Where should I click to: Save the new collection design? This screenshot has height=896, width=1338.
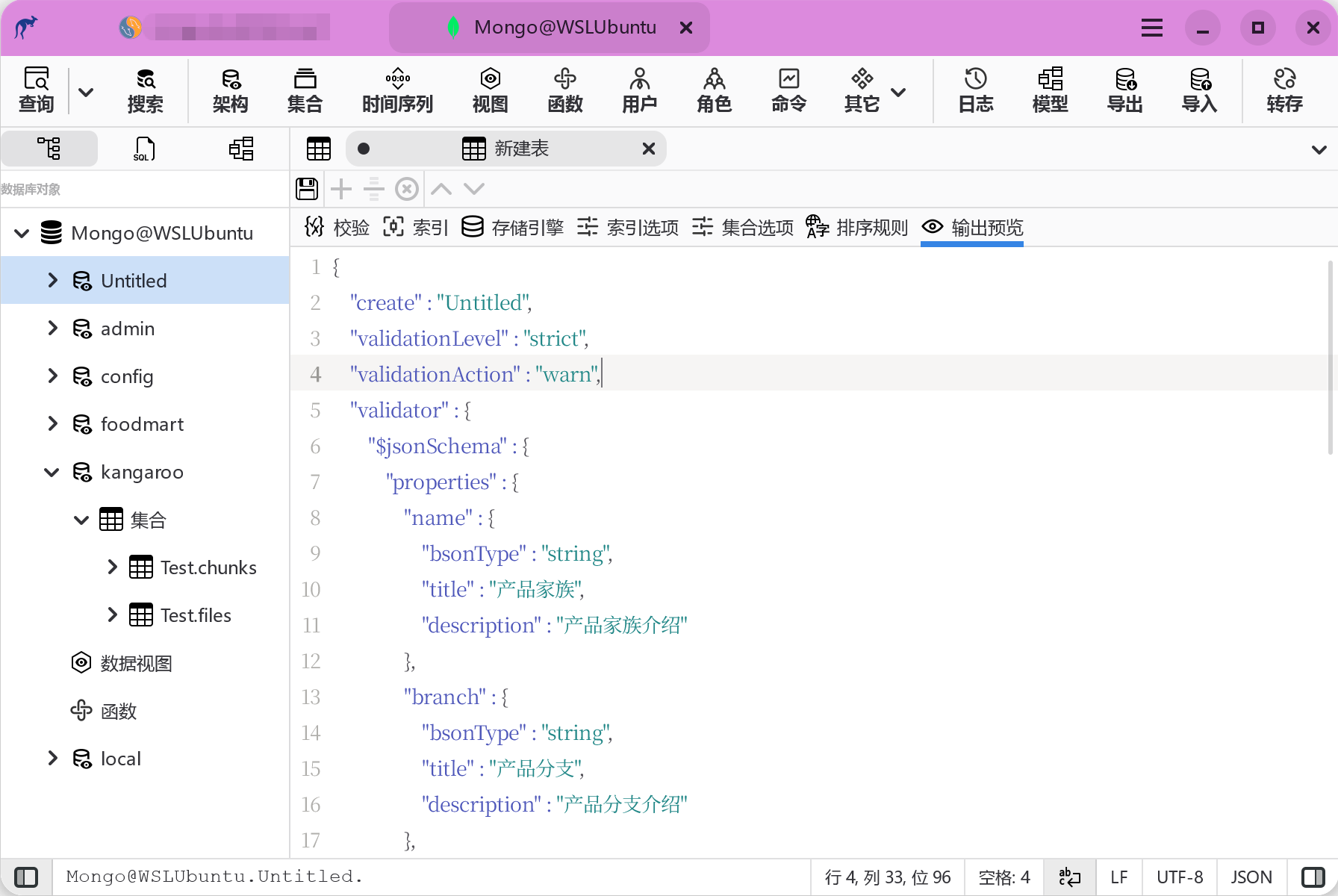[306, 188]
